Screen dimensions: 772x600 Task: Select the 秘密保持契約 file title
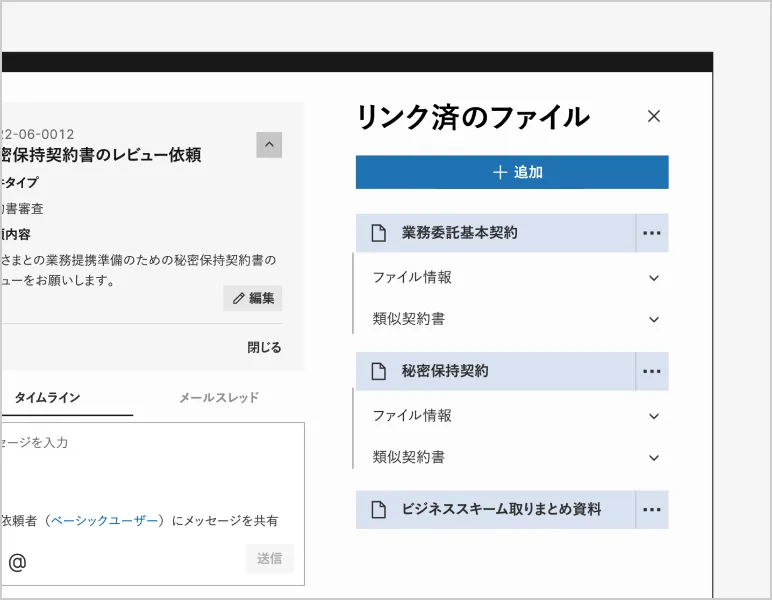pos(445,371)
